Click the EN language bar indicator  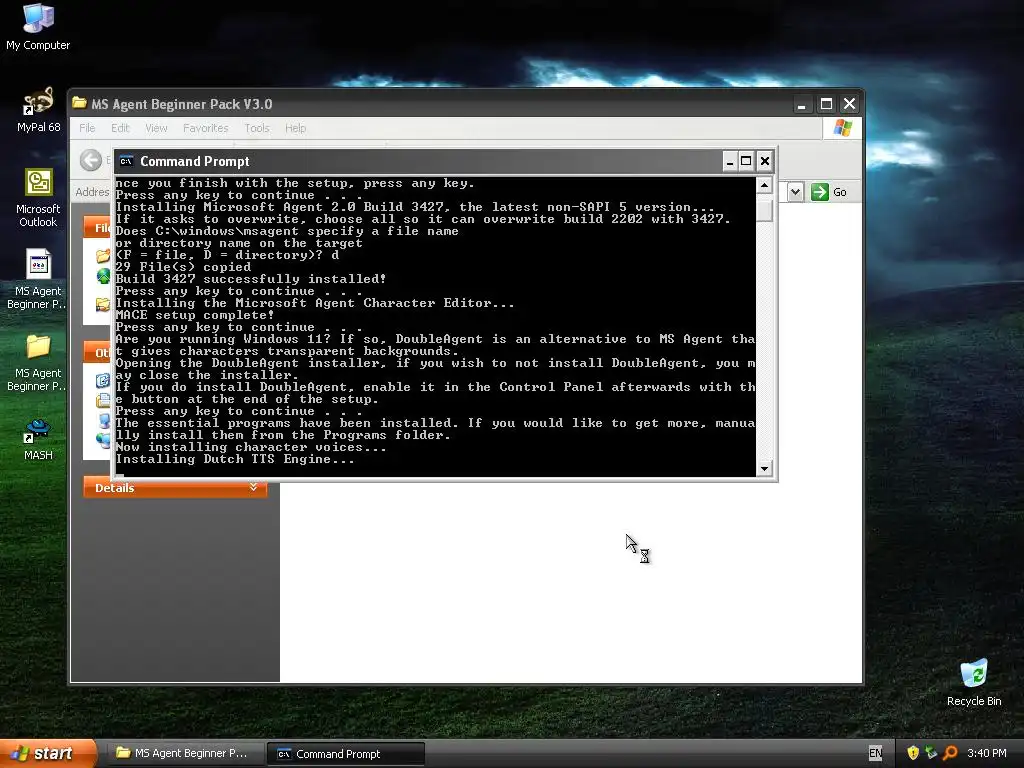tap(876, 753)
